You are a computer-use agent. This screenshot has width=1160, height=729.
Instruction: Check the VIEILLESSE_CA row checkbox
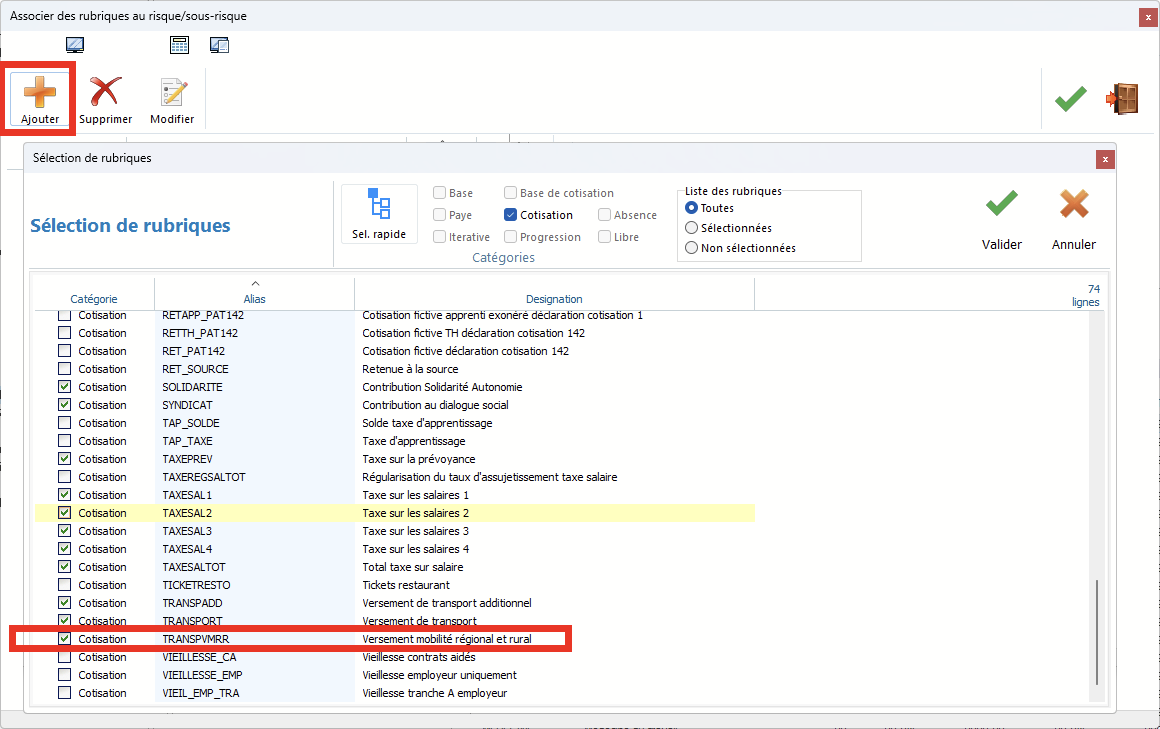point(64,656)
